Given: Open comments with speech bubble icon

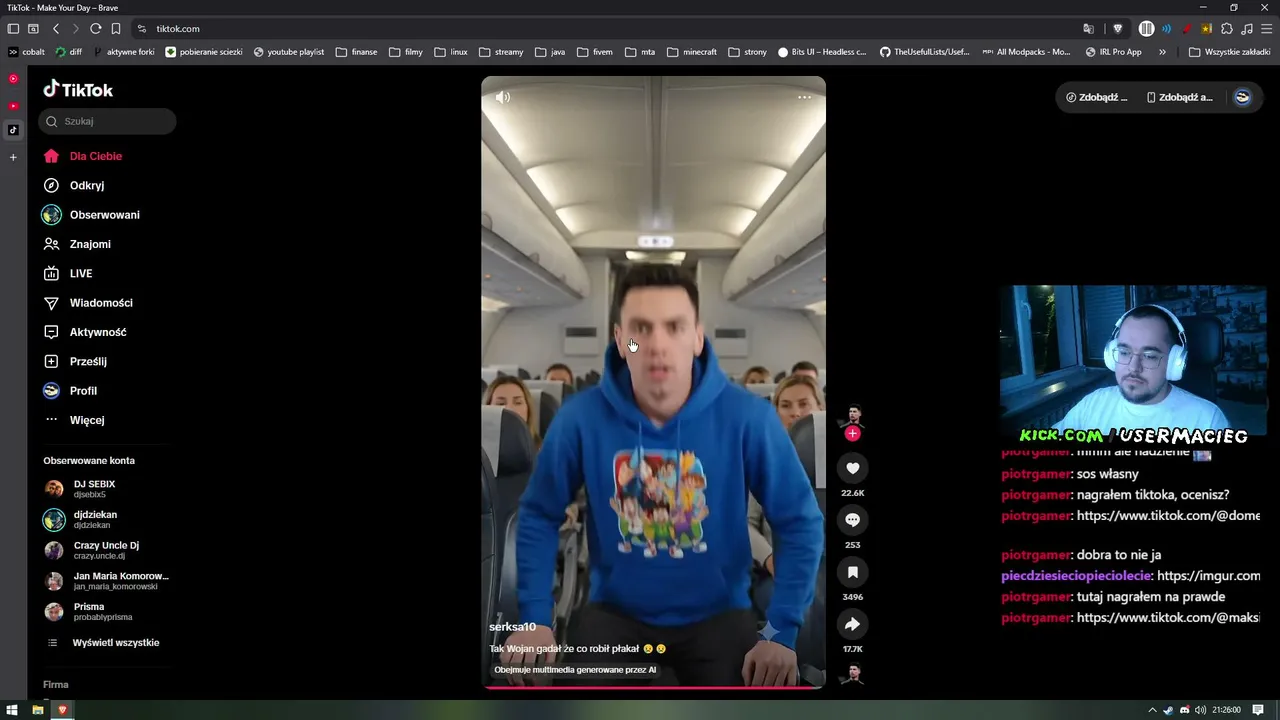Looking at the screenshot, I should tap(852, 520).
